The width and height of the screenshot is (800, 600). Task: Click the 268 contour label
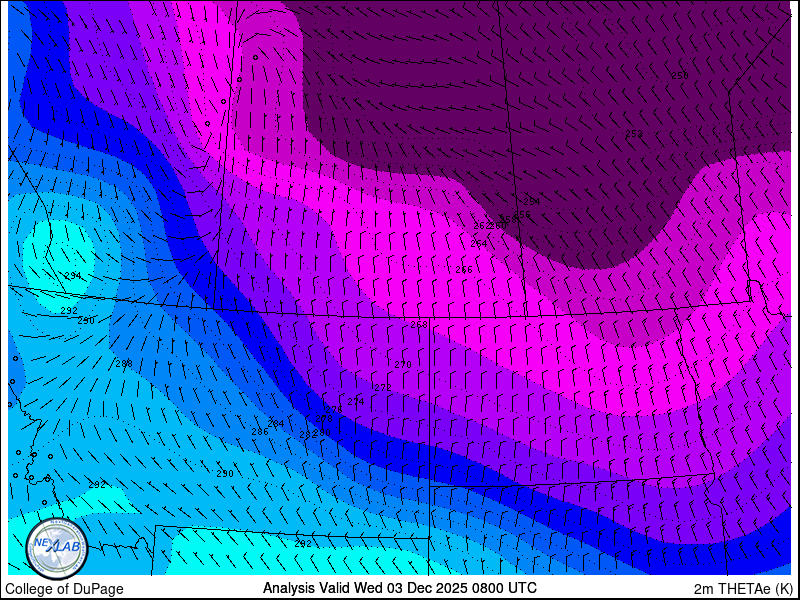[x=419, y=324]
